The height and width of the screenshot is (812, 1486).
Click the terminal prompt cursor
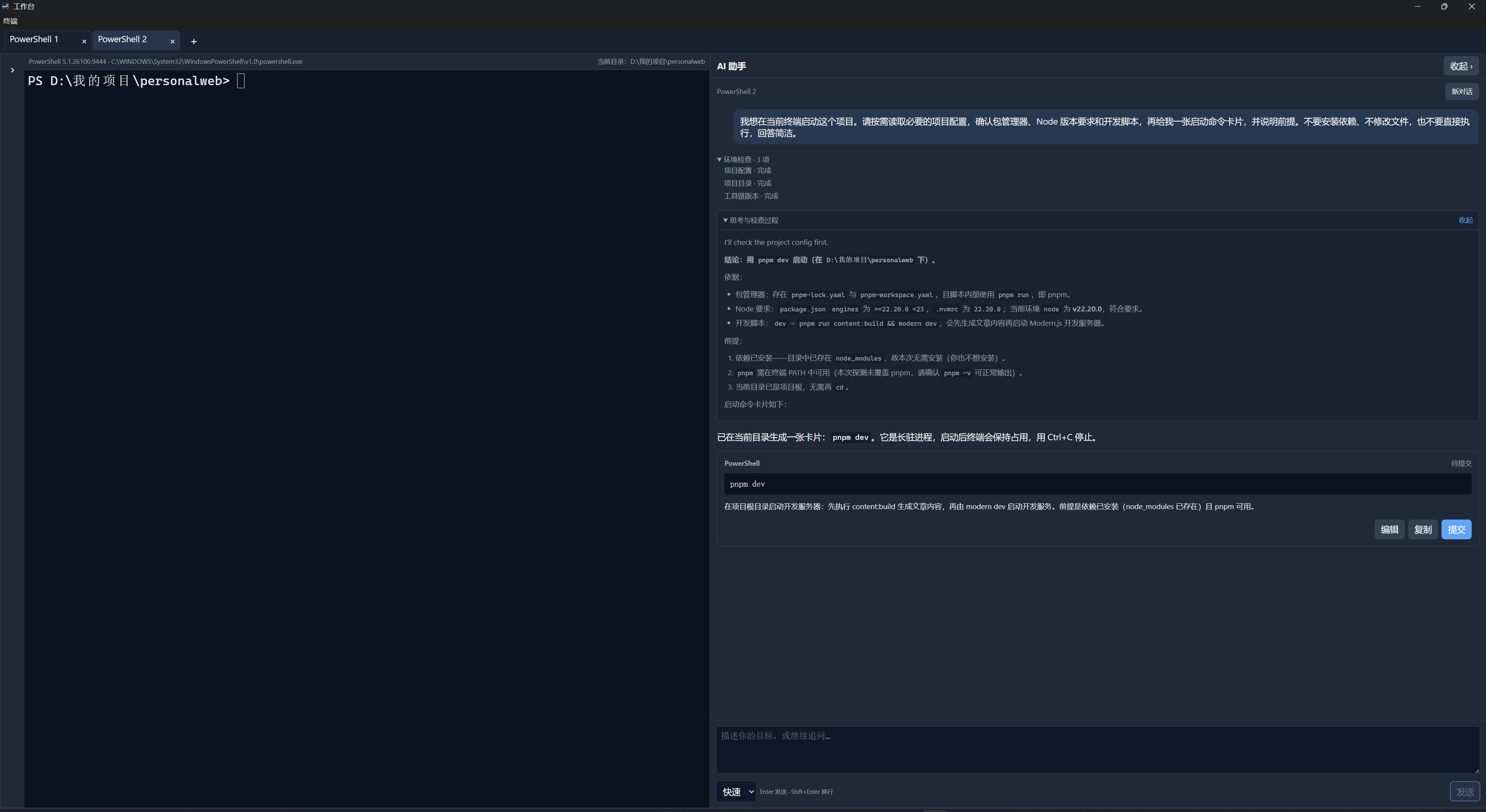tap(241, 81)
